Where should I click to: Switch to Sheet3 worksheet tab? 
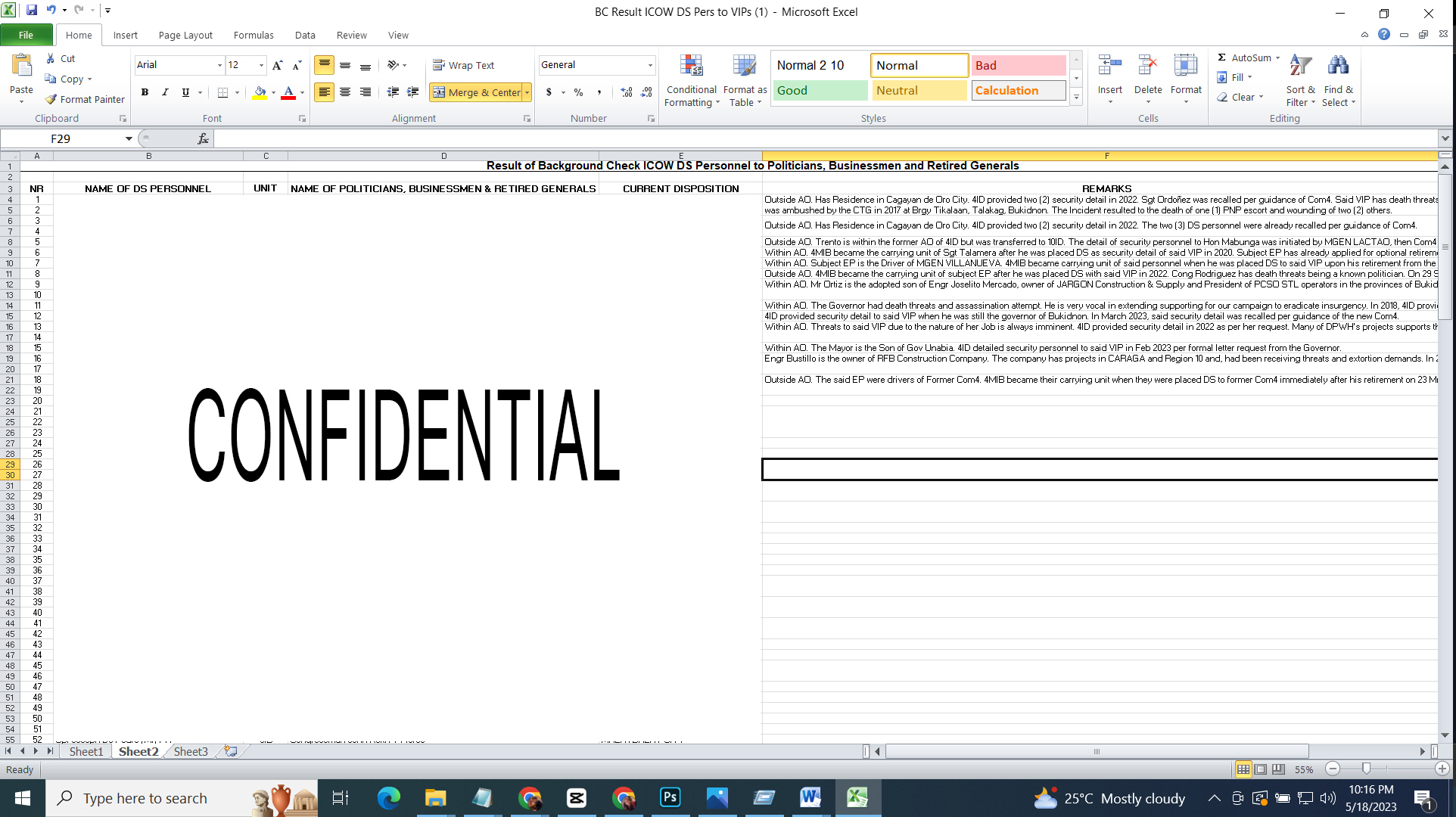click(190, 751)
